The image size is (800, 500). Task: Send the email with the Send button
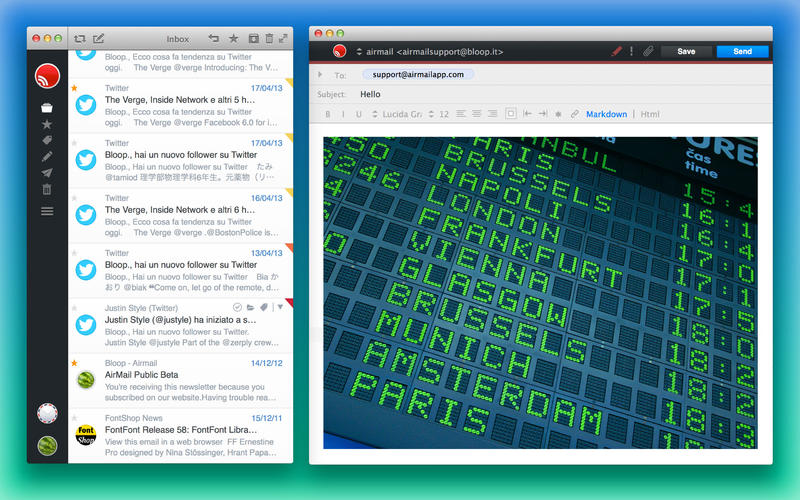(x=742, y=52)
